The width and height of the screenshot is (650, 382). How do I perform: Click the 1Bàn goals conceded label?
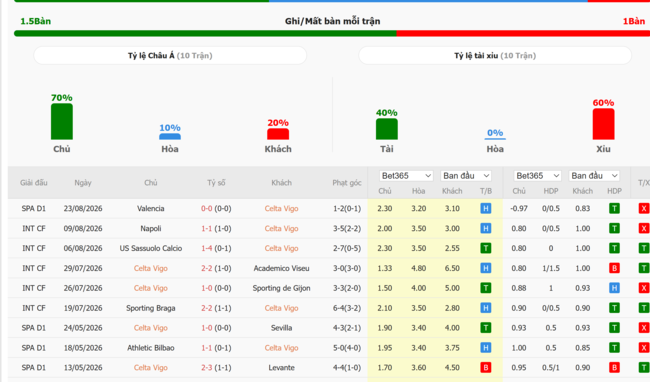tap(634, 21)
